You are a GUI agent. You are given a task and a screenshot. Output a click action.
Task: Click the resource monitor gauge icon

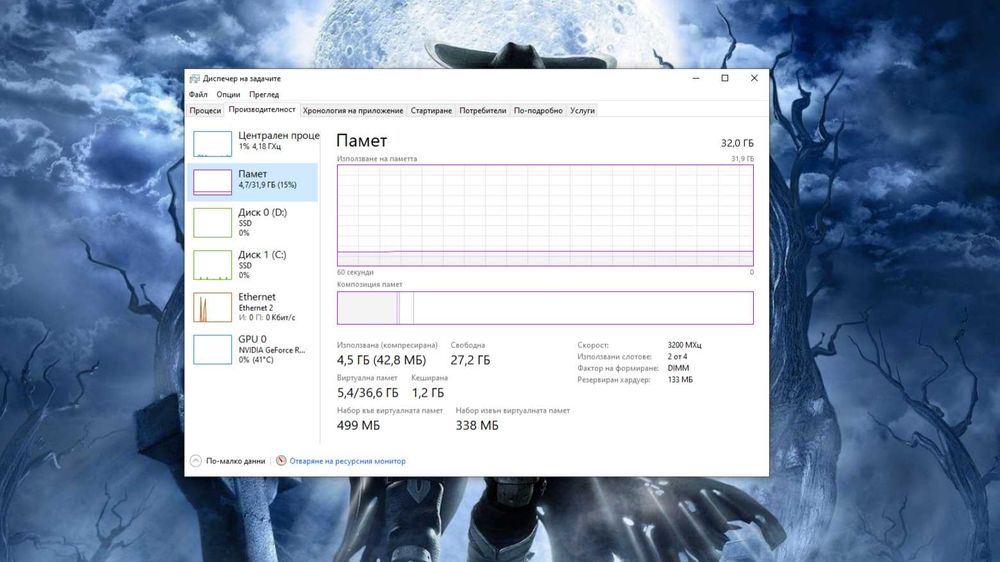[281, 461]
